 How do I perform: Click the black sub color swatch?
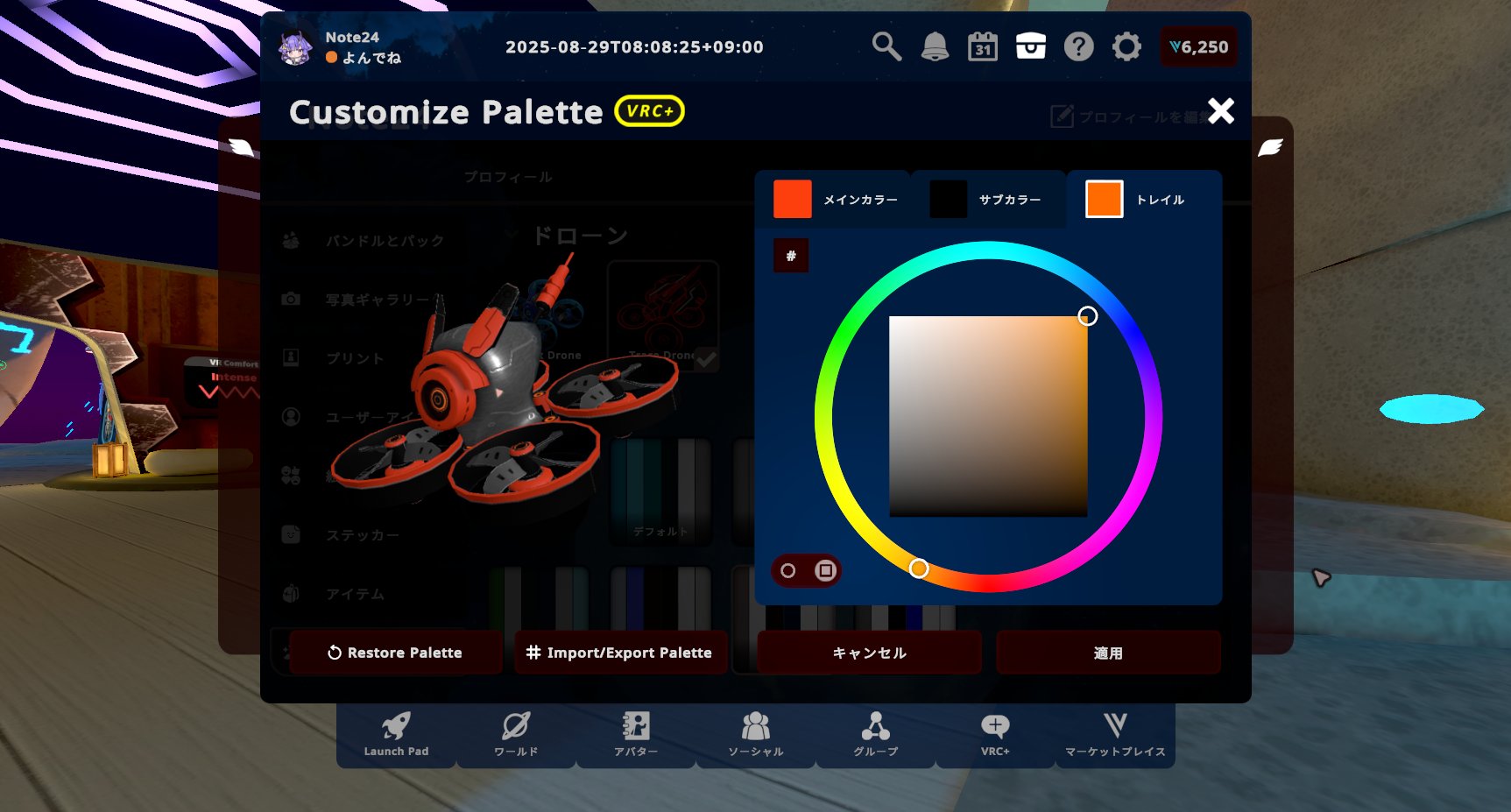coord(948,200)
